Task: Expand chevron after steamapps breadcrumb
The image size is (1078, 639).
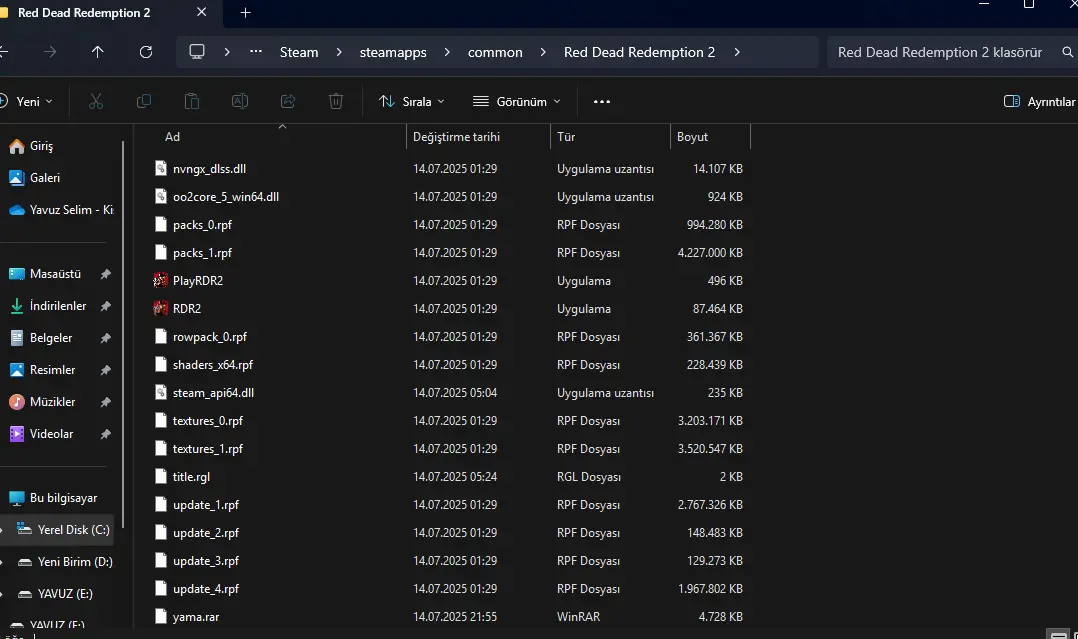Action: (x=447, y=52)
